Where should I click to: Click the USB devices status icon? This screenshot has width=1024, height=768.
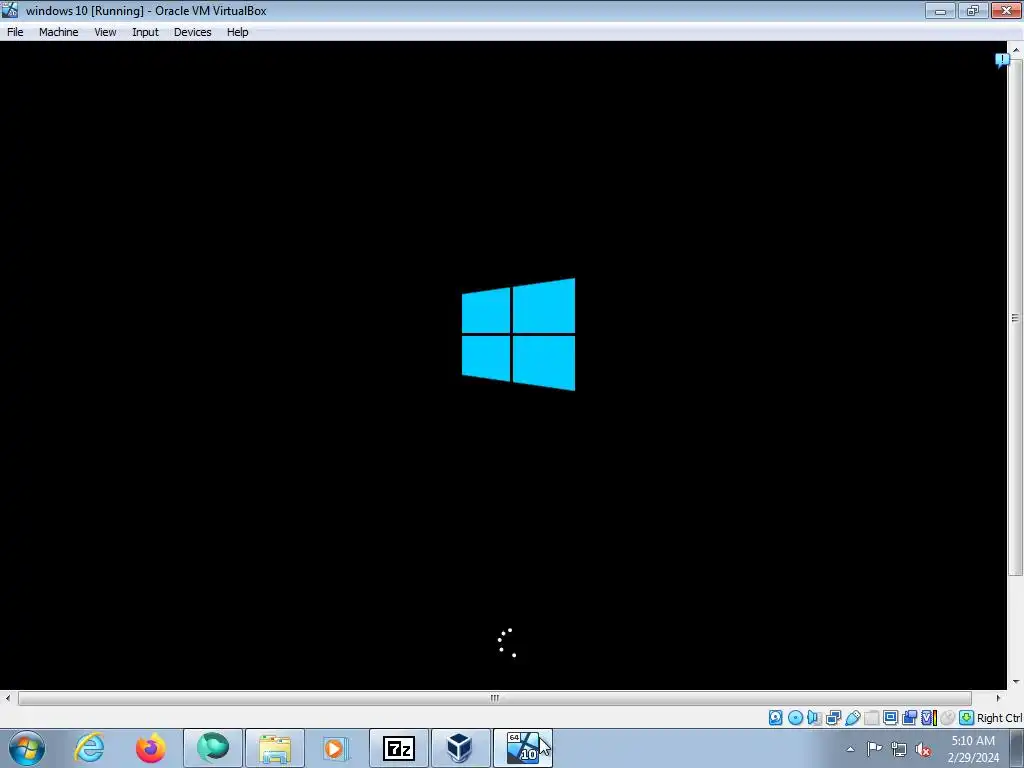pyautogui.click(x=852, y=718)
